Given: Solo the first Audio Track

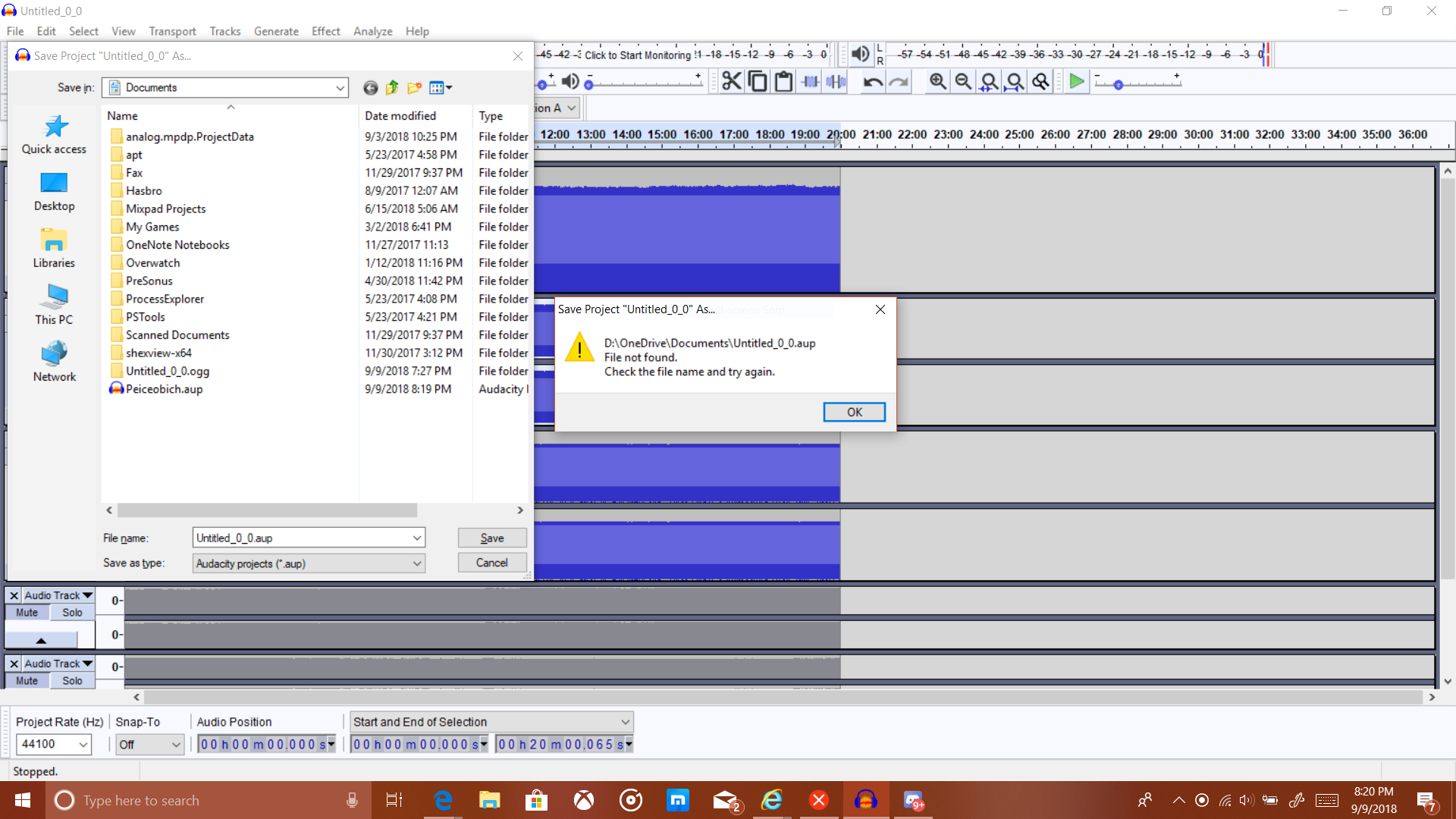Looking at the screenshot, I should click(x=73, y=613).
